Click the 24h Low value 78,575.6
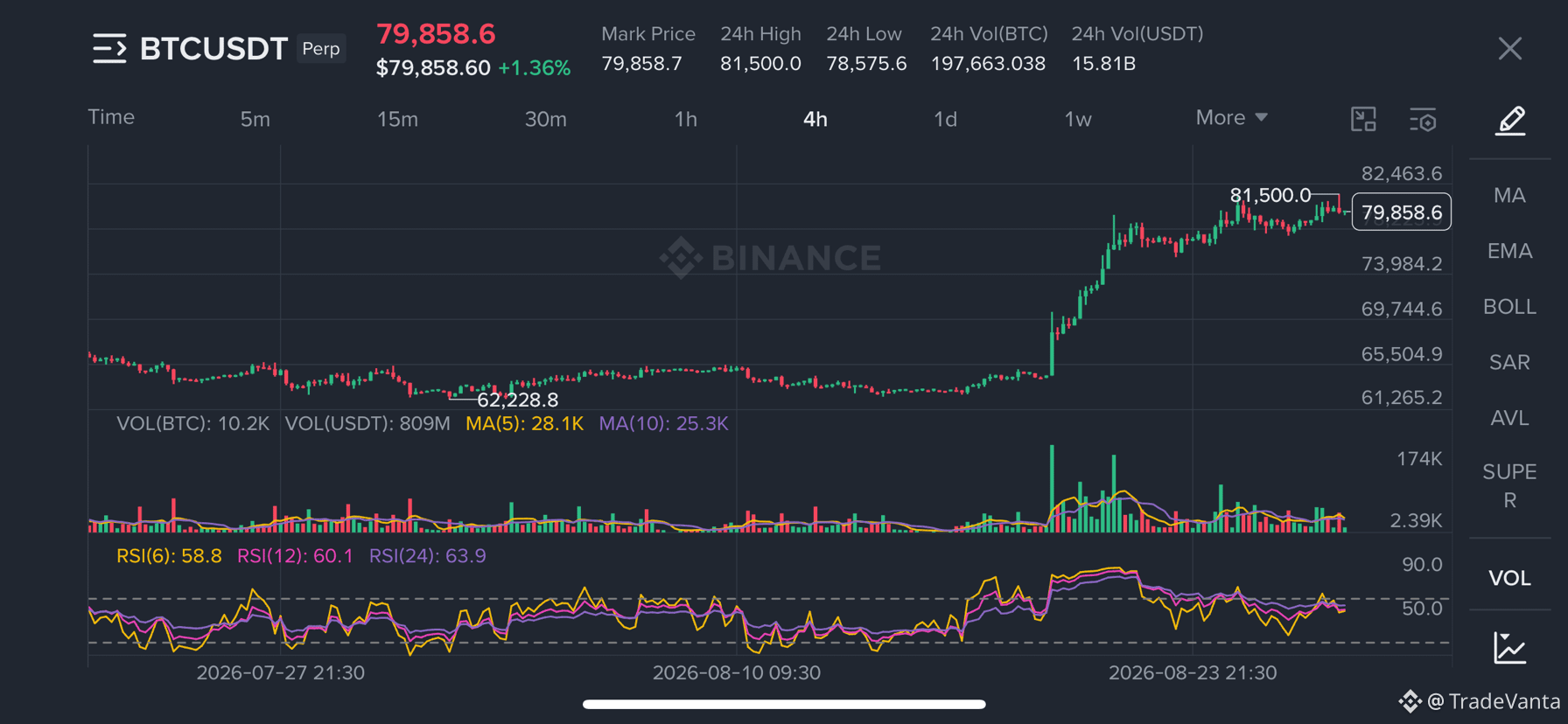1568x724 pixels. coord(866,64)
